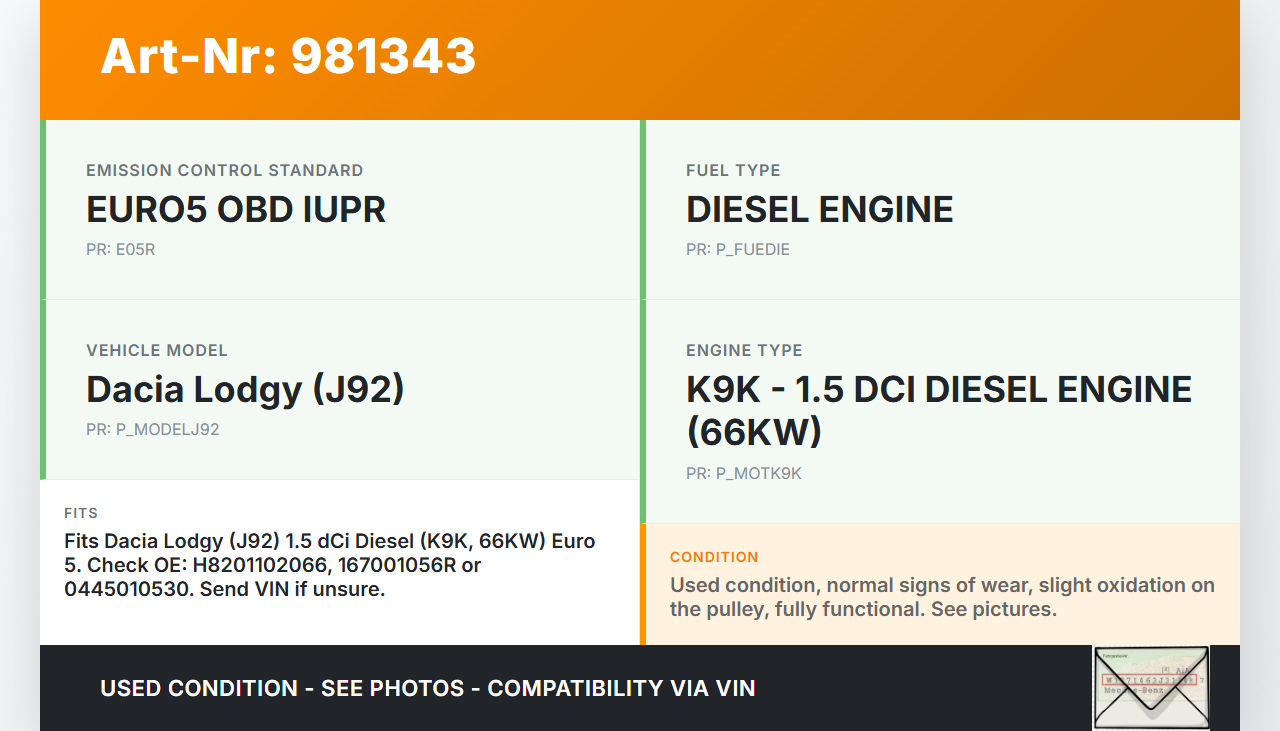
Task: Click the PR: E05R code
Action: click(x=120, y=249)
